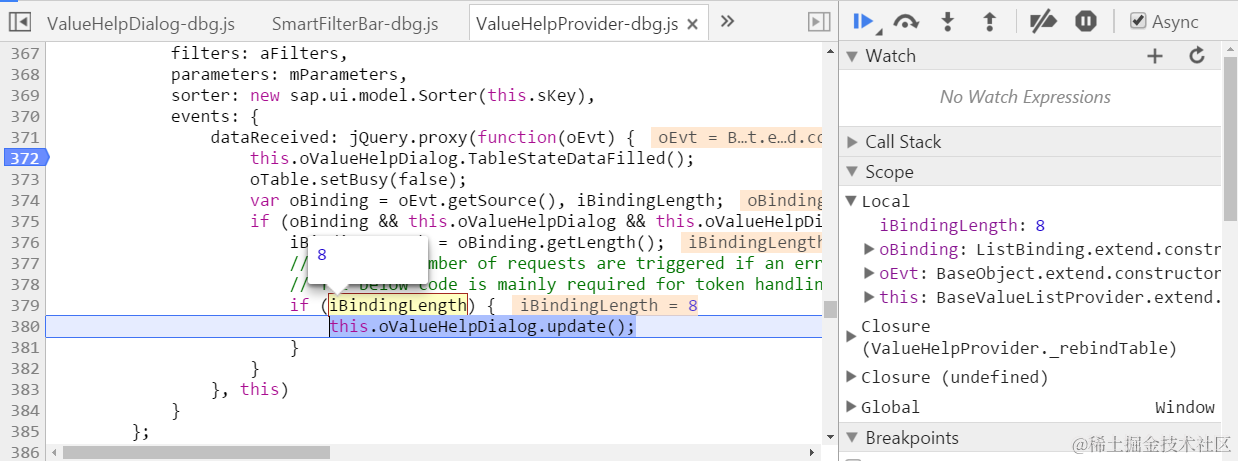Click the 'Window' value of Global
Viewport: 1238px width, 461px height.
[1185, 407]
